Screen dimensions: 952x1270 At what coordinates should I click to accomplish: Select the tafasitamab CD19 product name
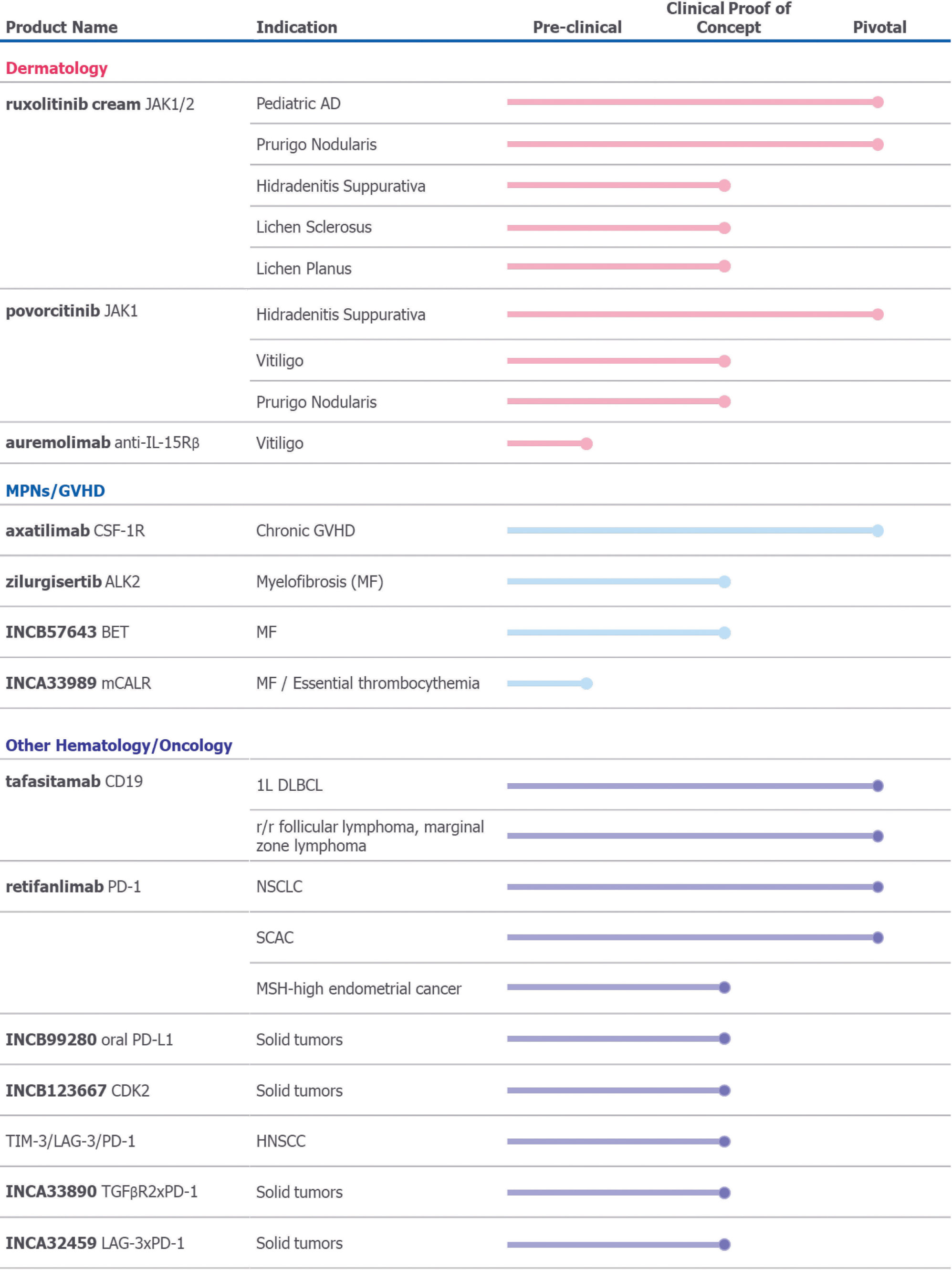tap(74, 781)
